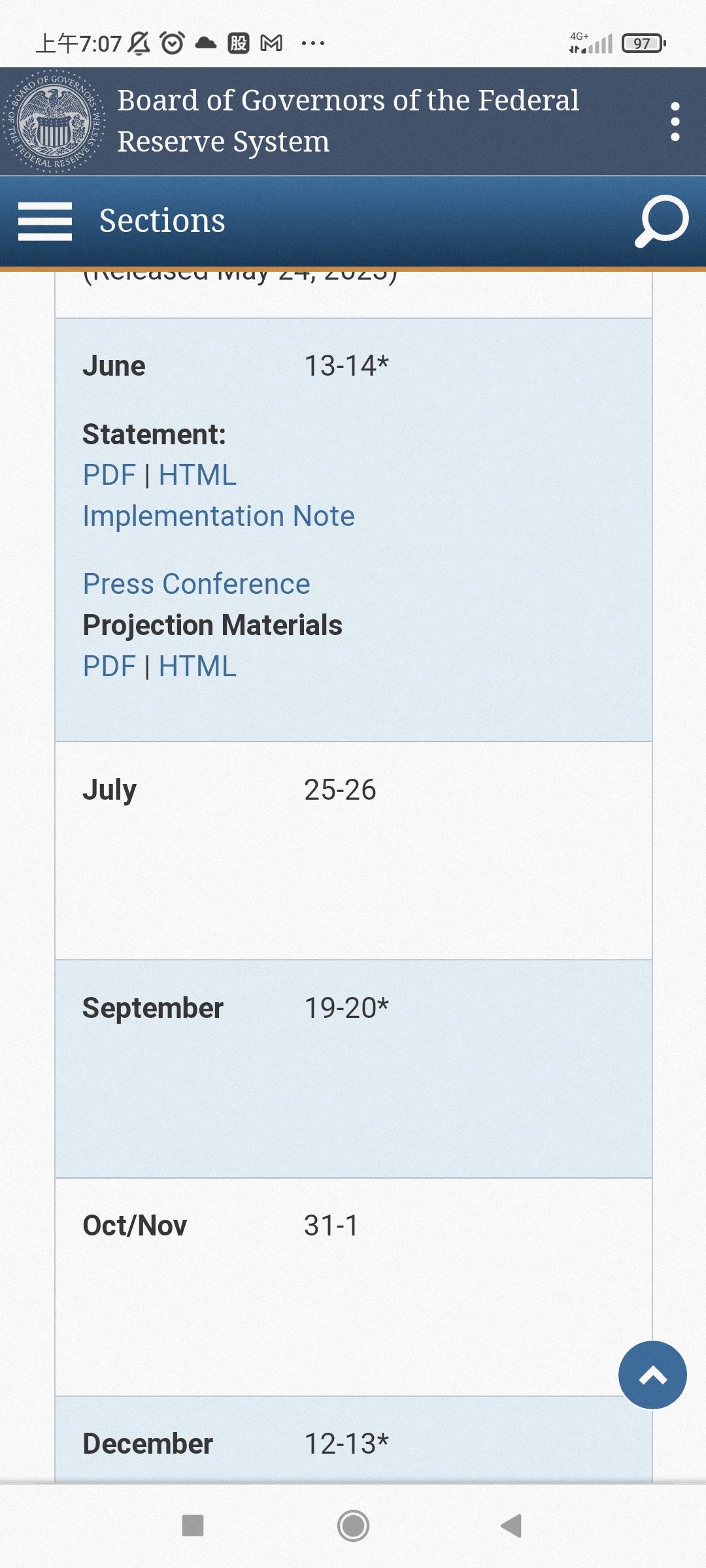The width and height of the screenshot is (706, 1568).
Task: Tap the search magnifier icon
Action: pos(661,221)
